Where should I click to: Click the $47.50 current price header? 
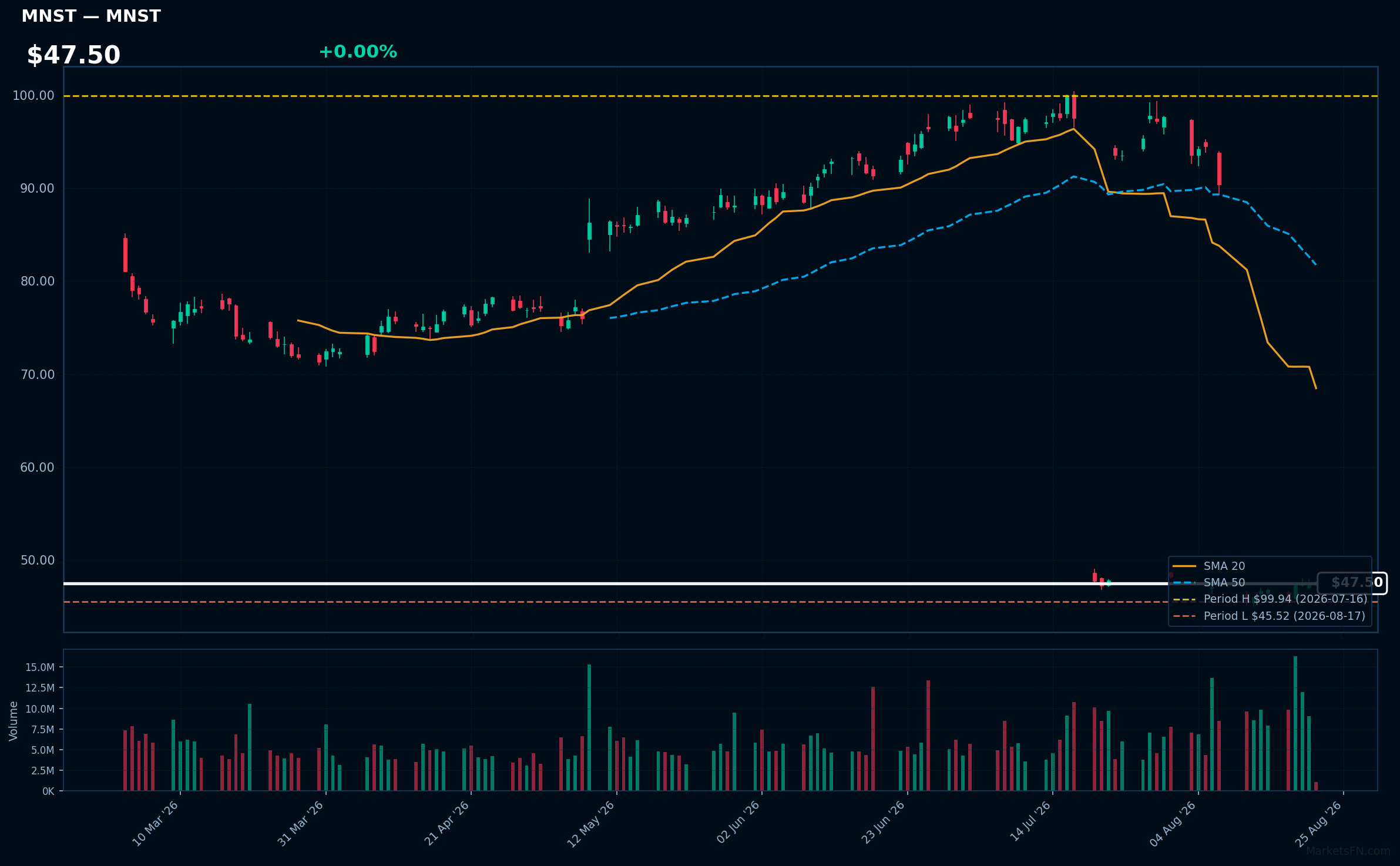coord(73,55)
